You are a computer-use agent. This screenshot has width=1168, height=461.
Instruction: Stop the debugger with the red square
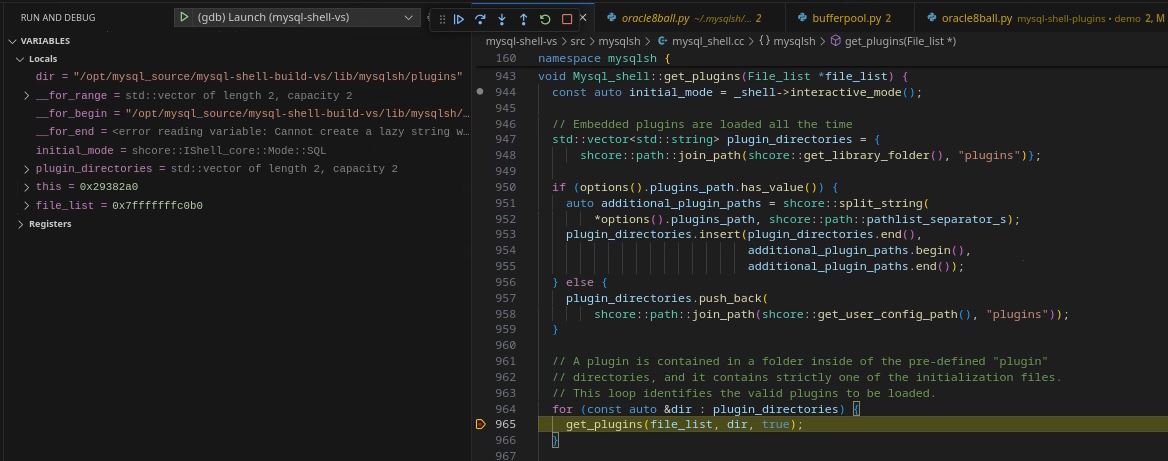tap(567, 18)
